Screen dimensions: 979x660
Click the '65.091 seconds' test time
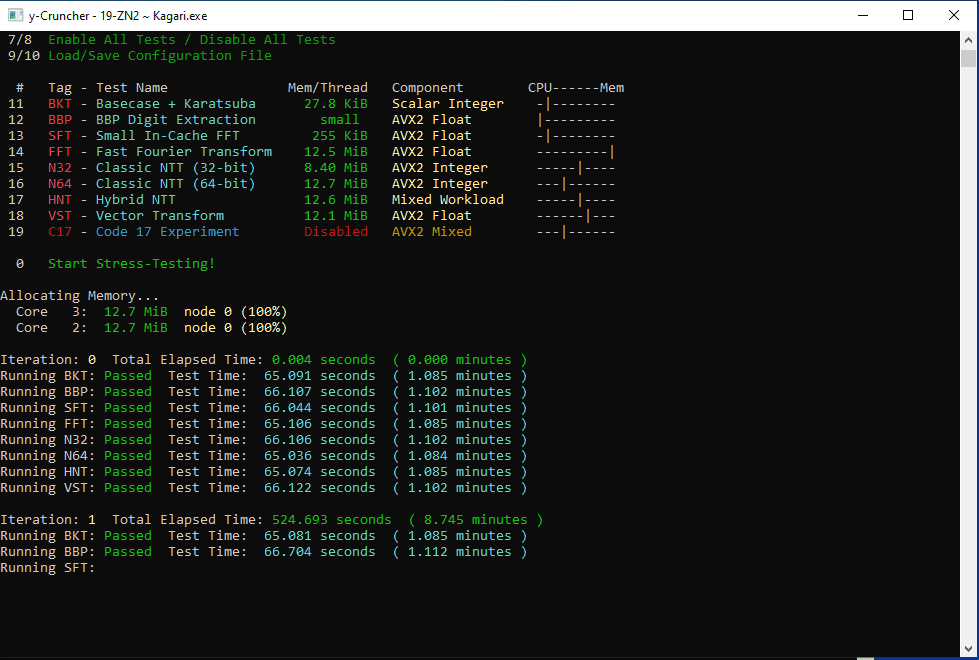pos(320,376)
